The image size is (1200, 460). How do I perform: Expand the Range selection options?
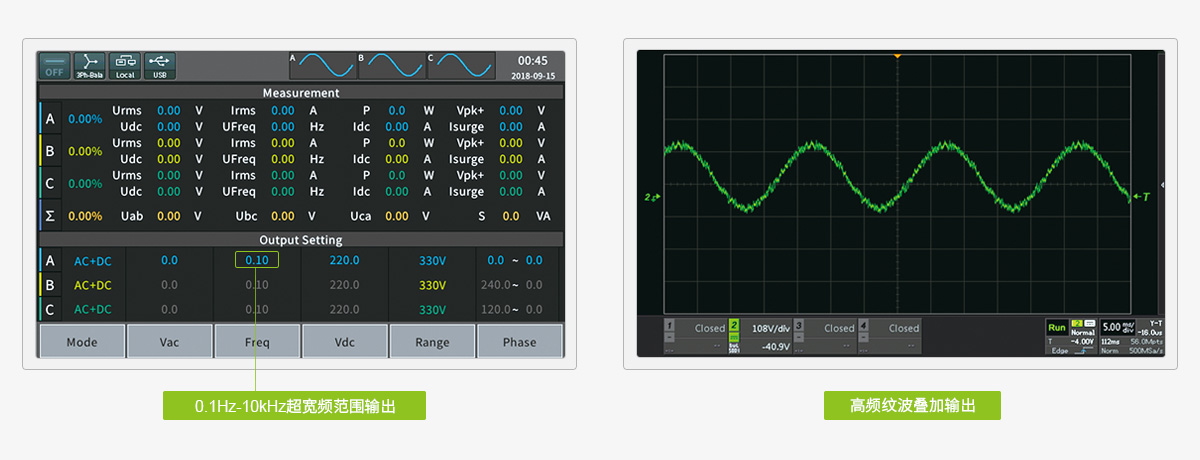point(432,341)
